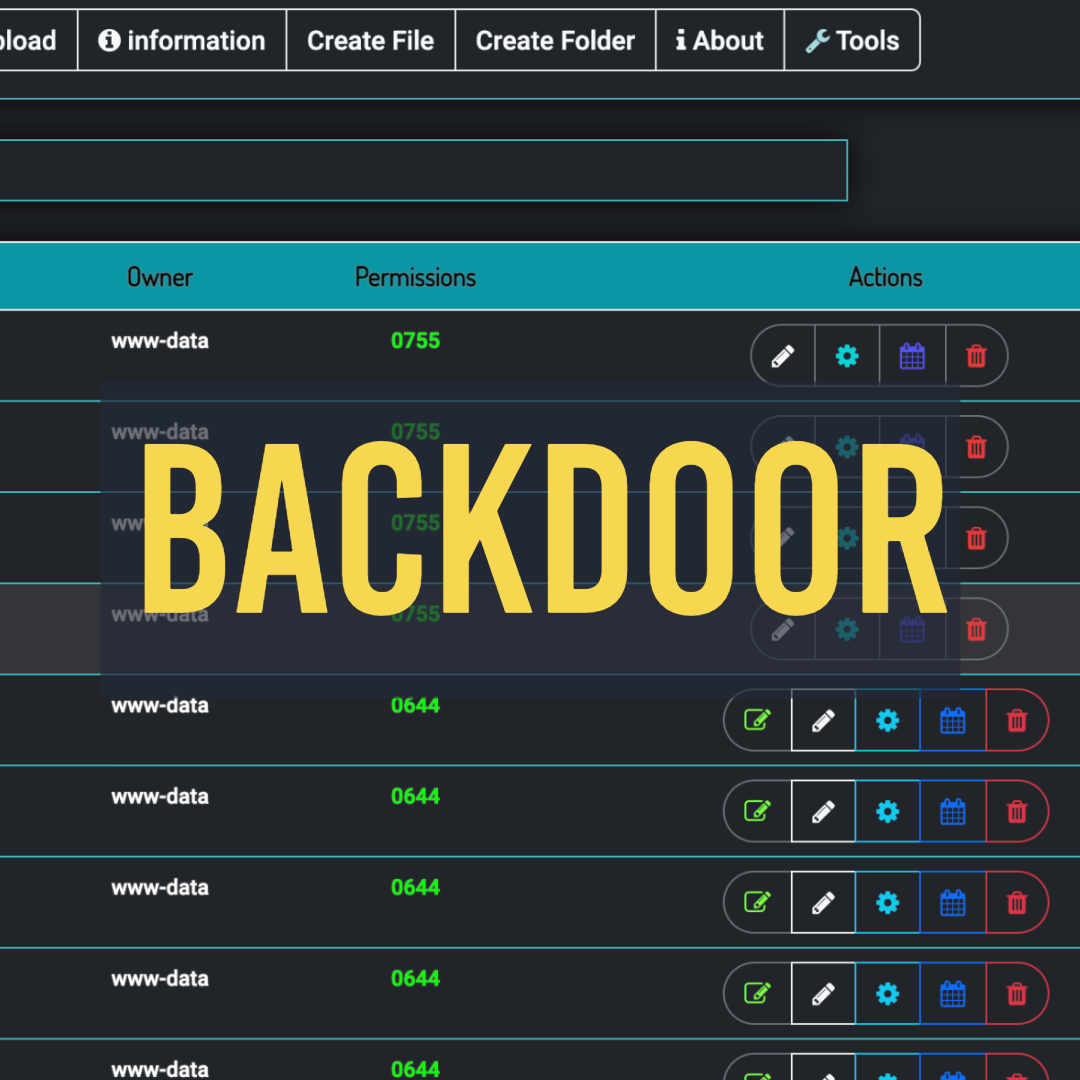Click blue calendar icon in third 0644 row
The height and width of the screenshot is (1080, 1080).
953,902
